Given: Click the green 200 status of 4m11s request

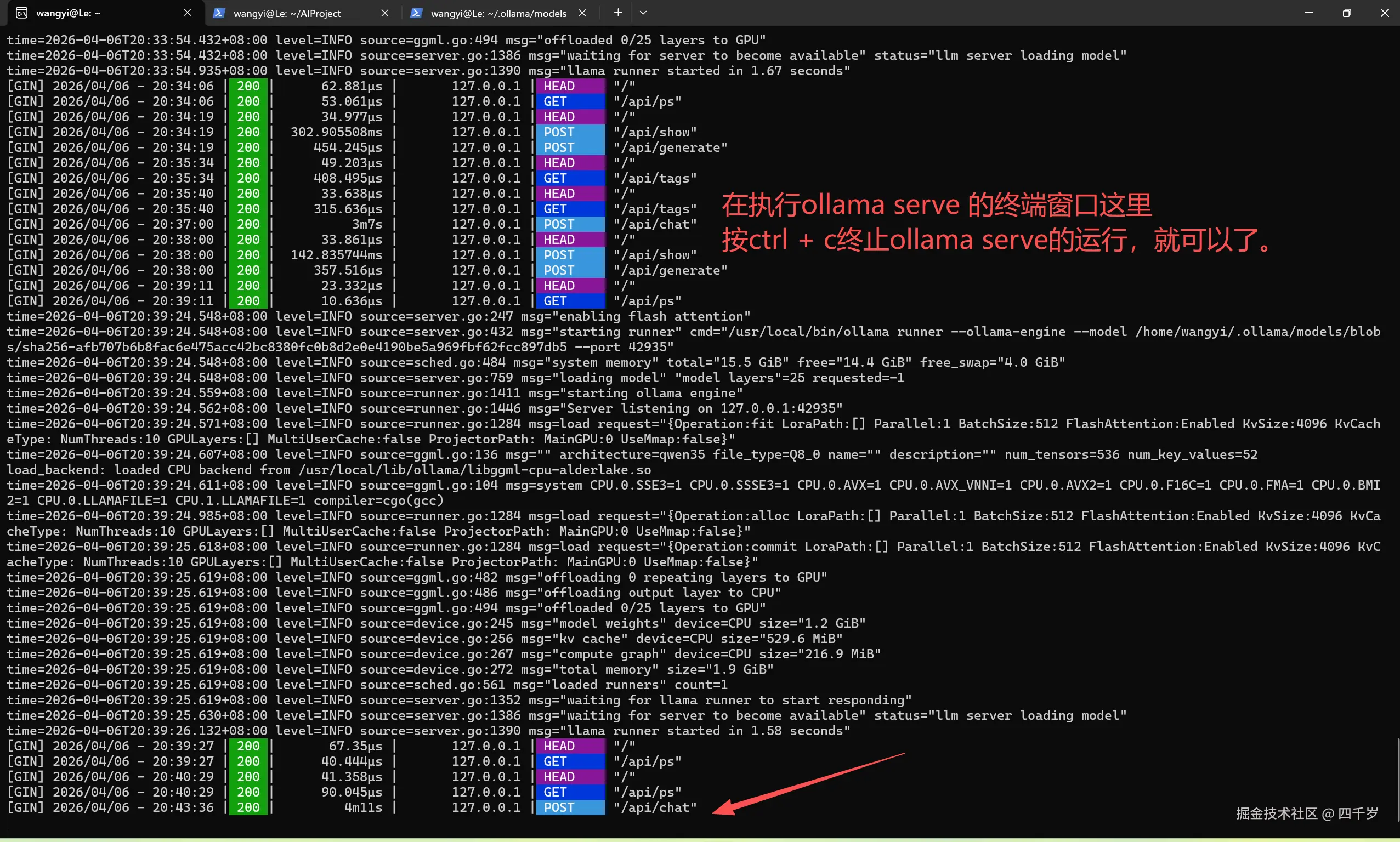Looking at the screenshot, I should (248, 807).
